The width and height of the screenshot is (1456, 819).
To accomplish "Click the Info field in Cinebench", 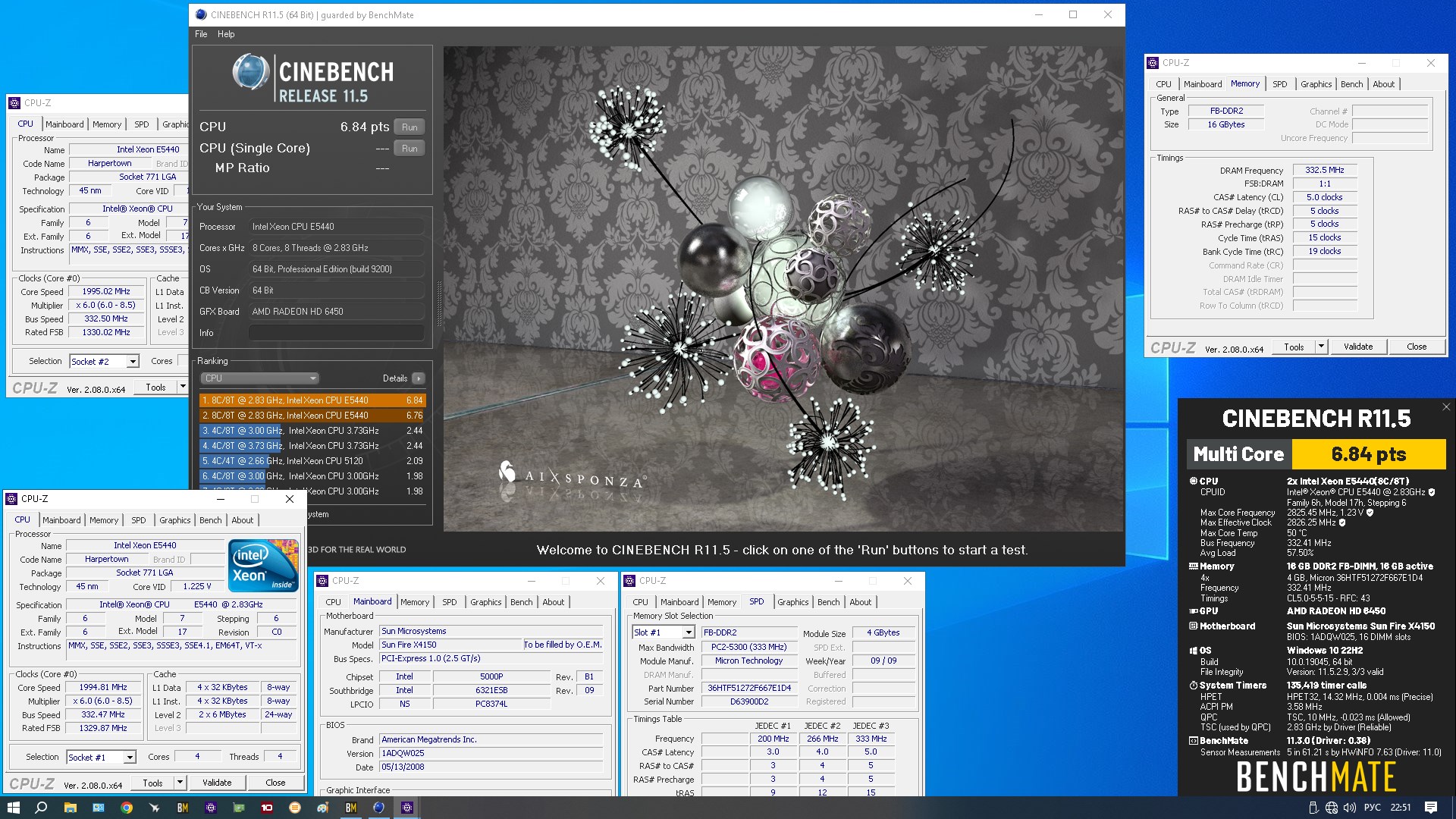I will pos(337,333).
